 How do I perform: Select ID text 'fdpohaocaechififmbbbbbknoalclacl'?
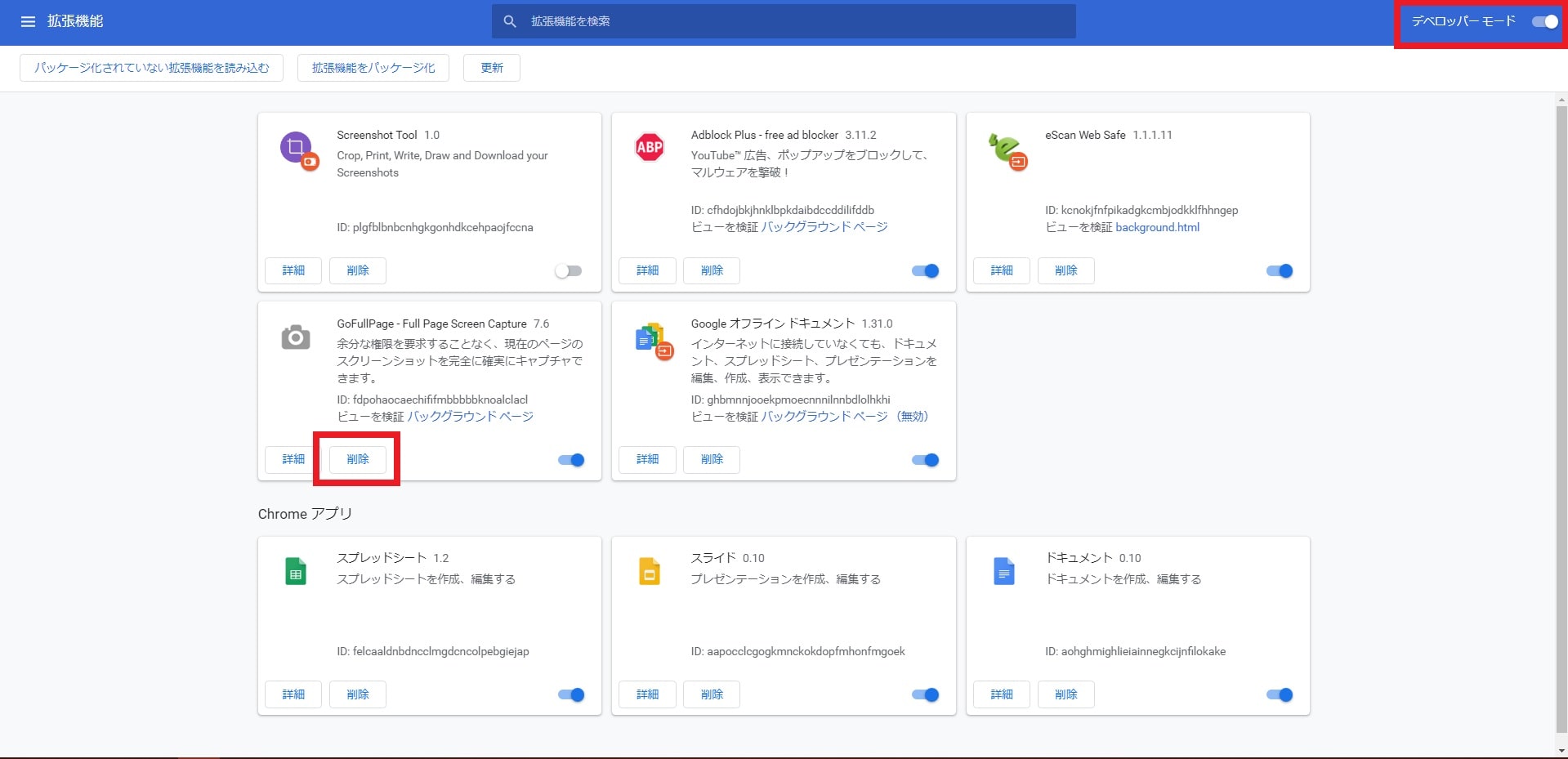coord(440,400)
